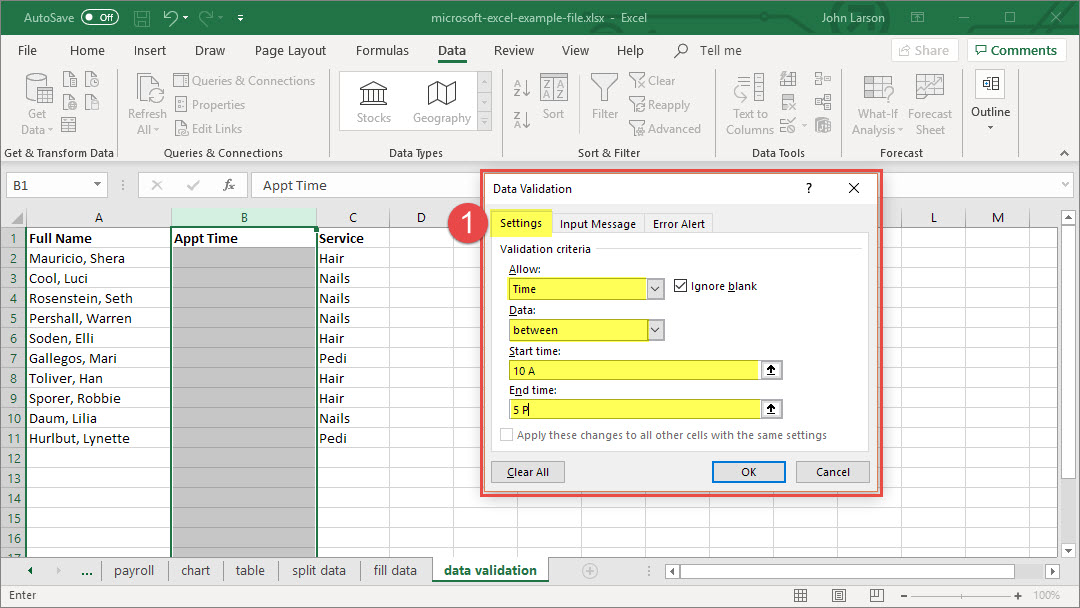Open the Forecast Sheet tool
This screenshot has width=1080, height=608.
coord(929,90)
